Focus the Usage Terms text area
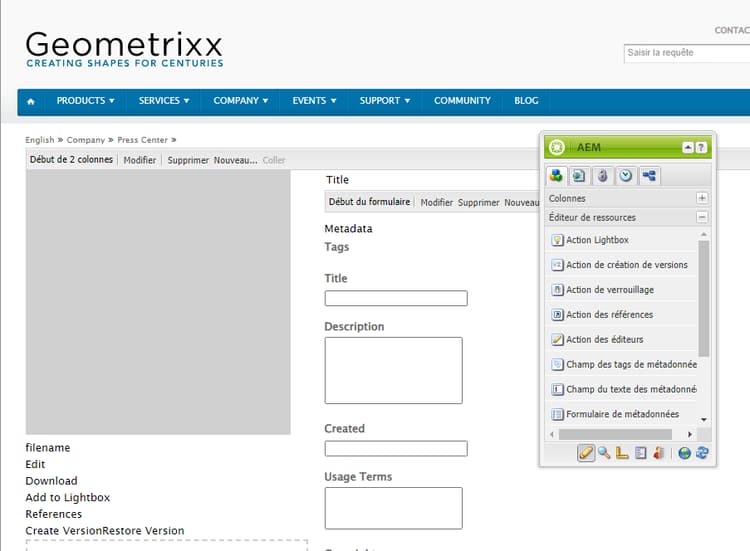The image size is (750, 551). click(x=394, y=508)
